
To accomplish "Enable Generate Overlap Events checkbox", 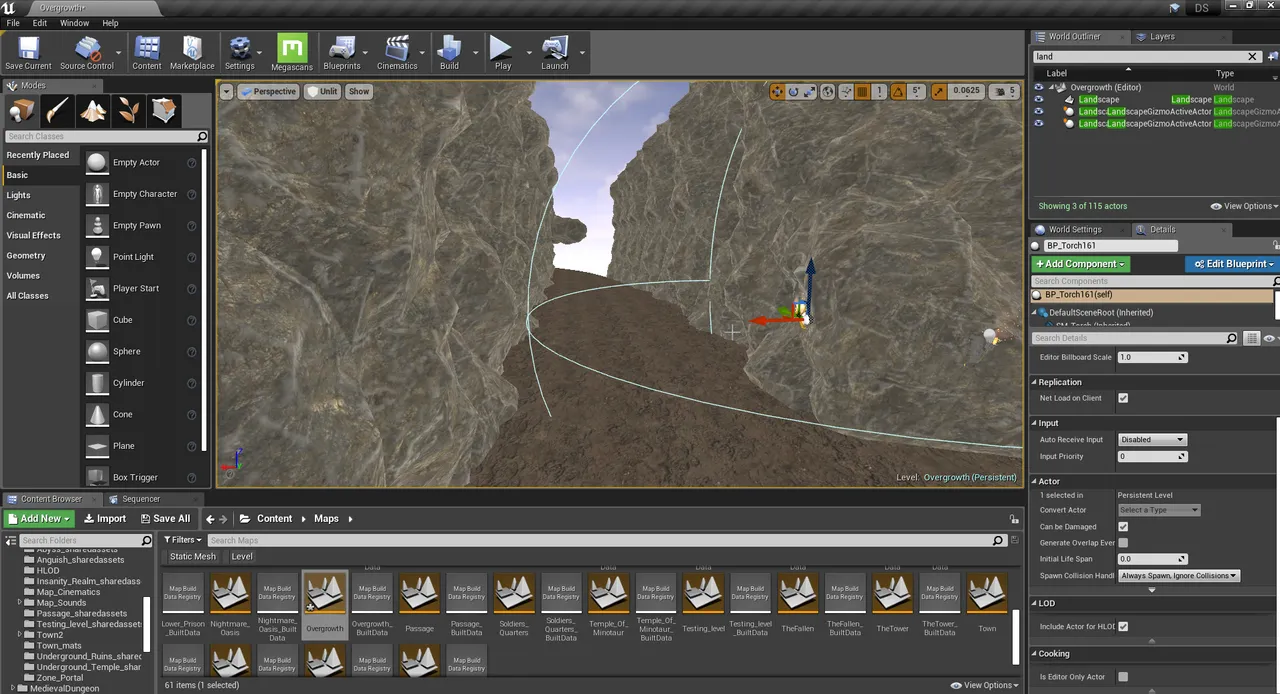I will 1123,543.
